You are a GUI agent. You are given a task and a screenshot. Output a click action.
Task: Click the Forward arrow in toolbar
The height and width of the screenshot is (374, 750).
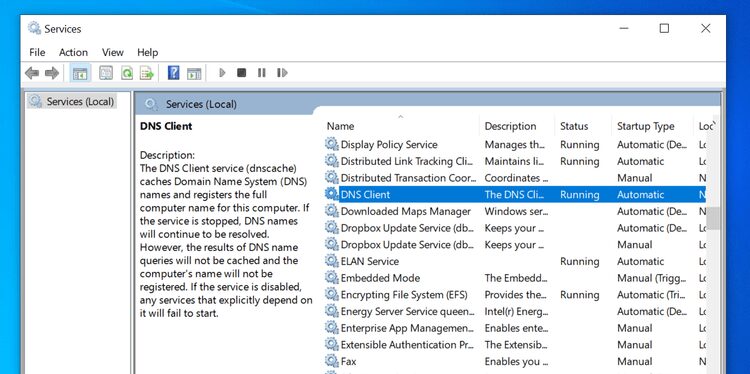click(x=52, y=73)
